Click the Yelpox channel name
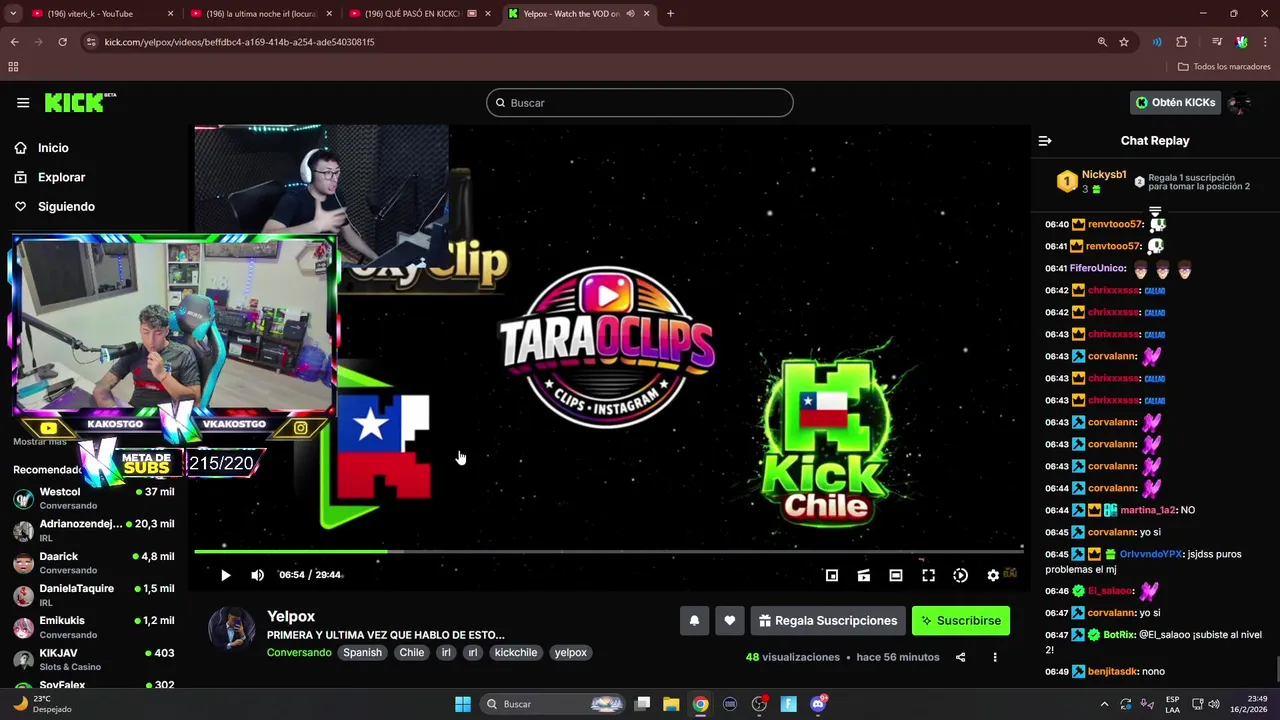This screenshot has width=1280, height=720. [x=291, y=616]
